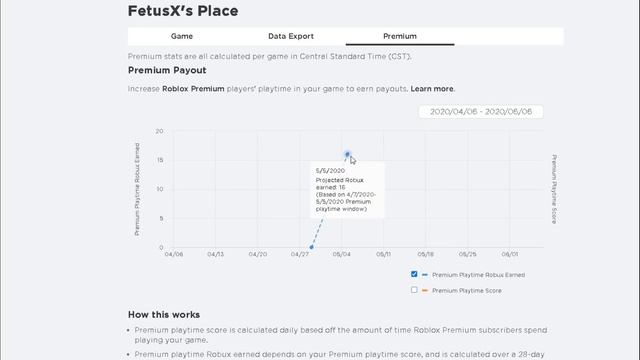Click the blue Robux Earned legend line icon
Screen dimensions: 640x360
(x=424, y=275)
